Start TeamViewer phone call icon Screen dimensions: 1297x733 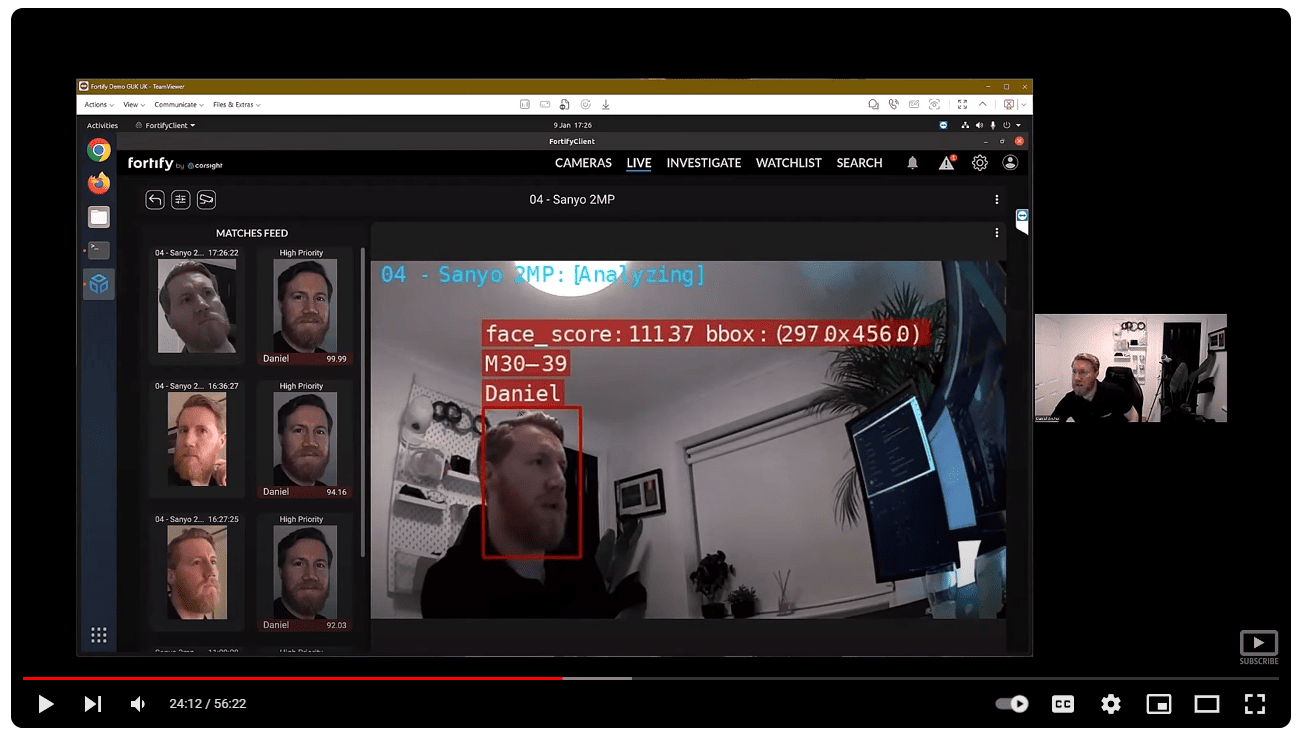point(894,104)
